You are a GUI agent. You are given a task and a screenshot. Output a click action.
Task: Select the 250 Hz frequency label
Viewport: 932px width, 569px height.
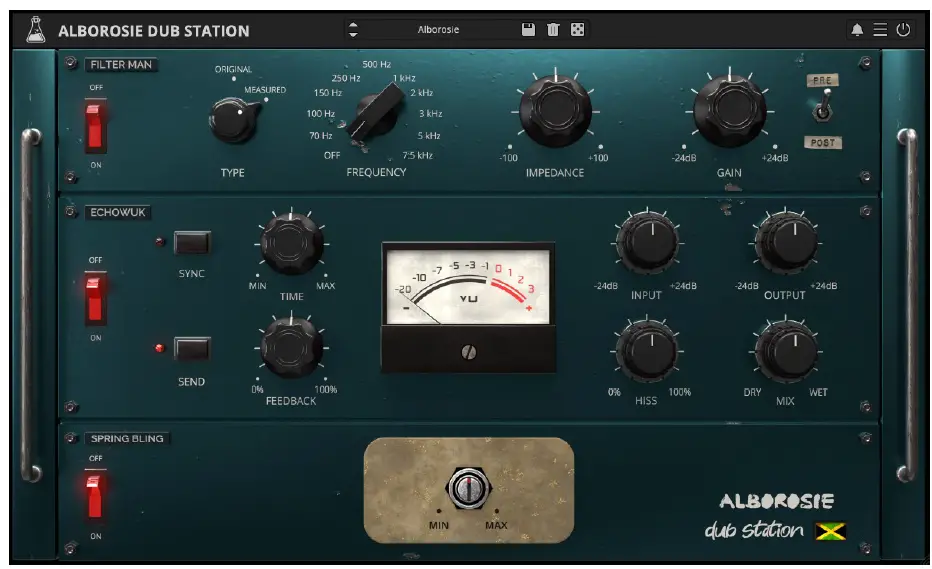coord(346,78)
